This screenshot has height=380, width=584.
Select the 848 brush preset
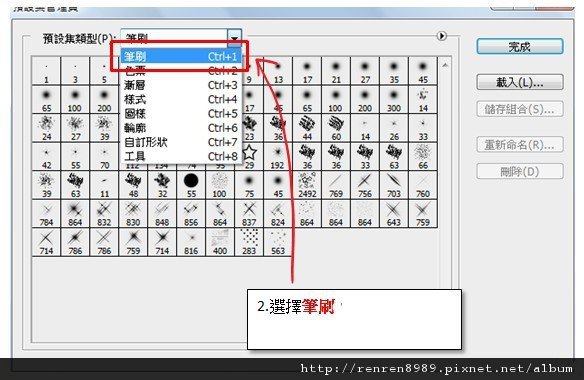[x=162, y=214]
